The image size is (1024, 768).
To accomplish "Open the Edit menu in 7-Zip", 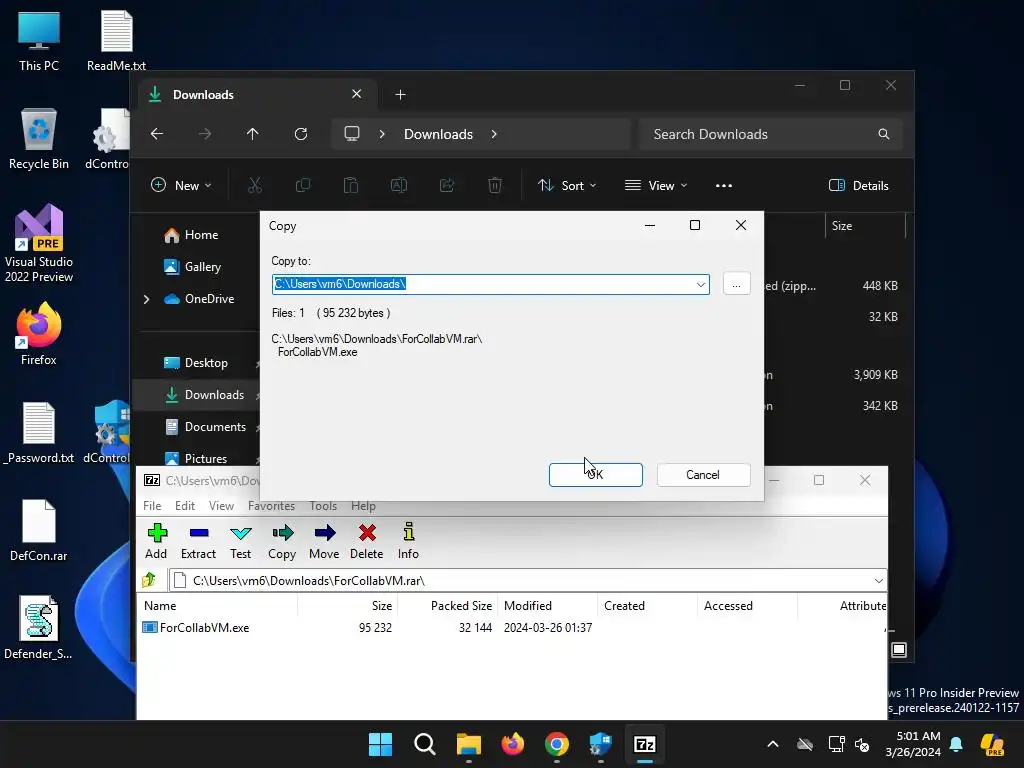I will coord(185,506).
